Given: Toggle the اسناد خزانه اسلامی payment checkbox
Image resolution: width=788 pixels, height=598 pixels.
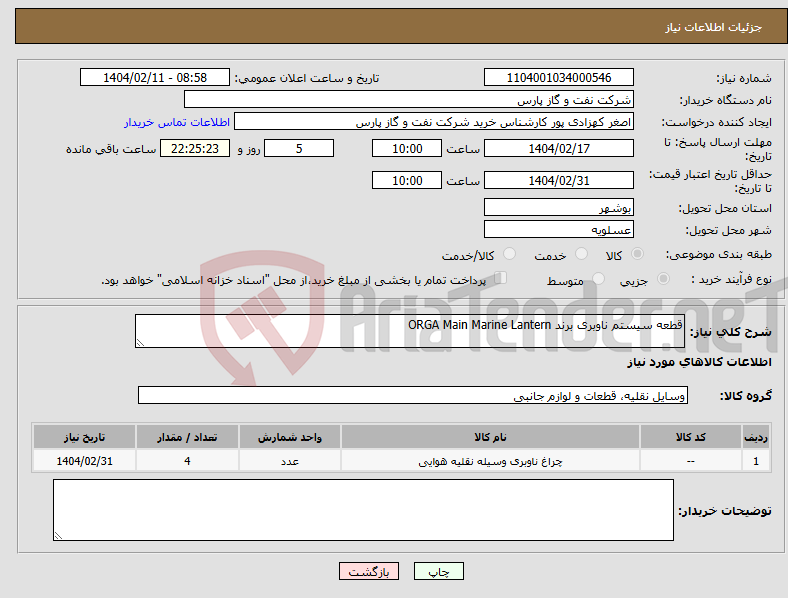Looking at the screenshot, I should coord(501,277).
